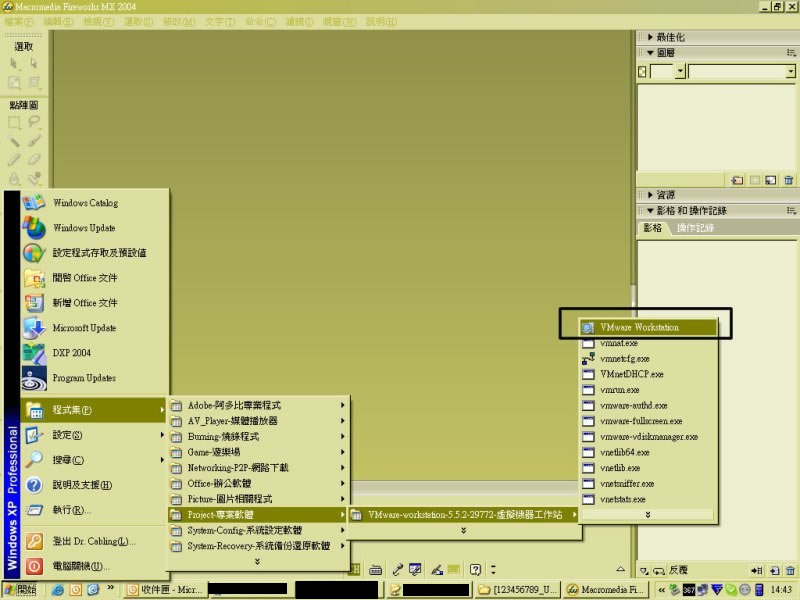
Task: Open 開啟 Office 文件
Action: [94, 278]
